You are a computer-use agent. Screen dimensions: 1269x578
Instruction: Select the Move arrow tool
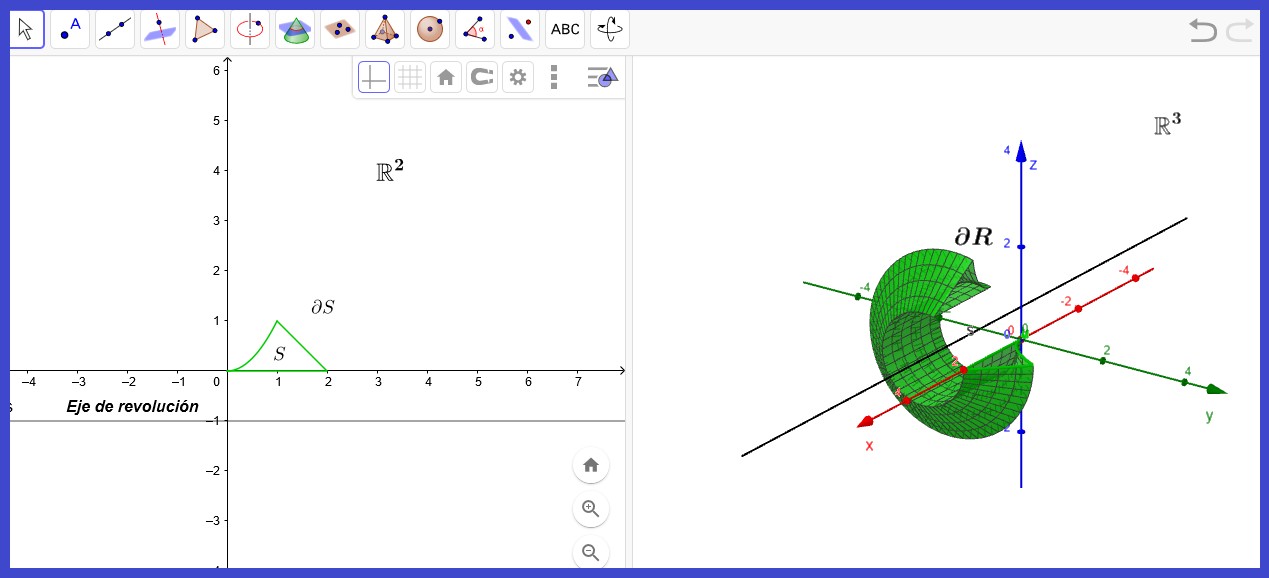[x=25, y=30]
